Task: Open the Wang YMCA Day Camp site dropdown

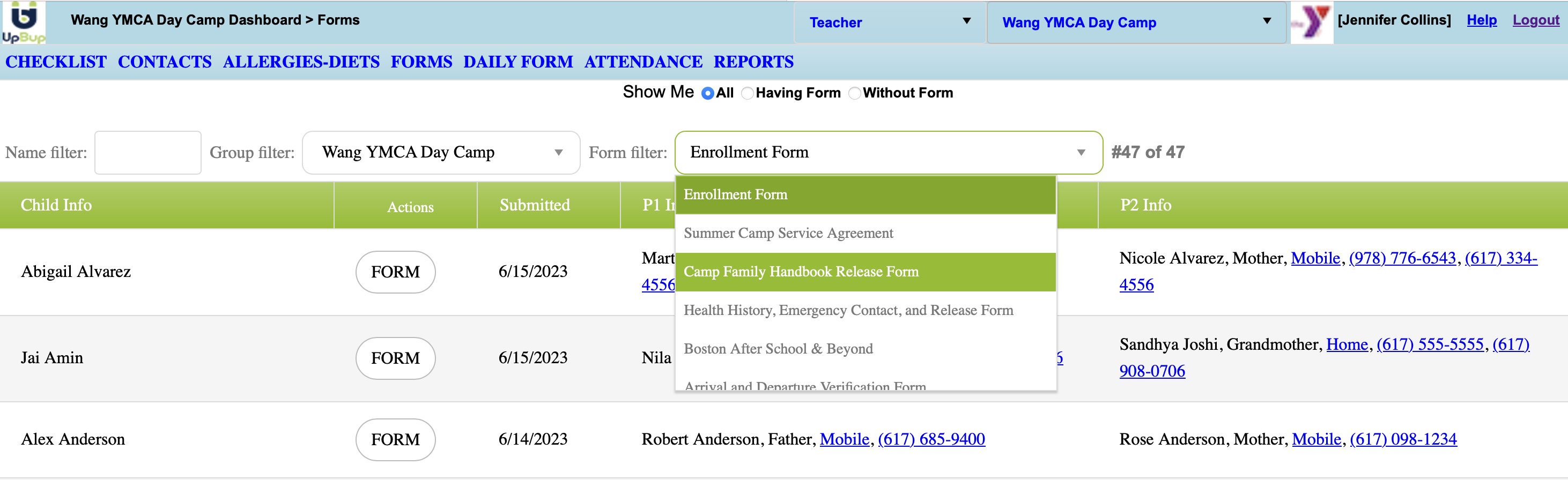Action: point(1136,22)
